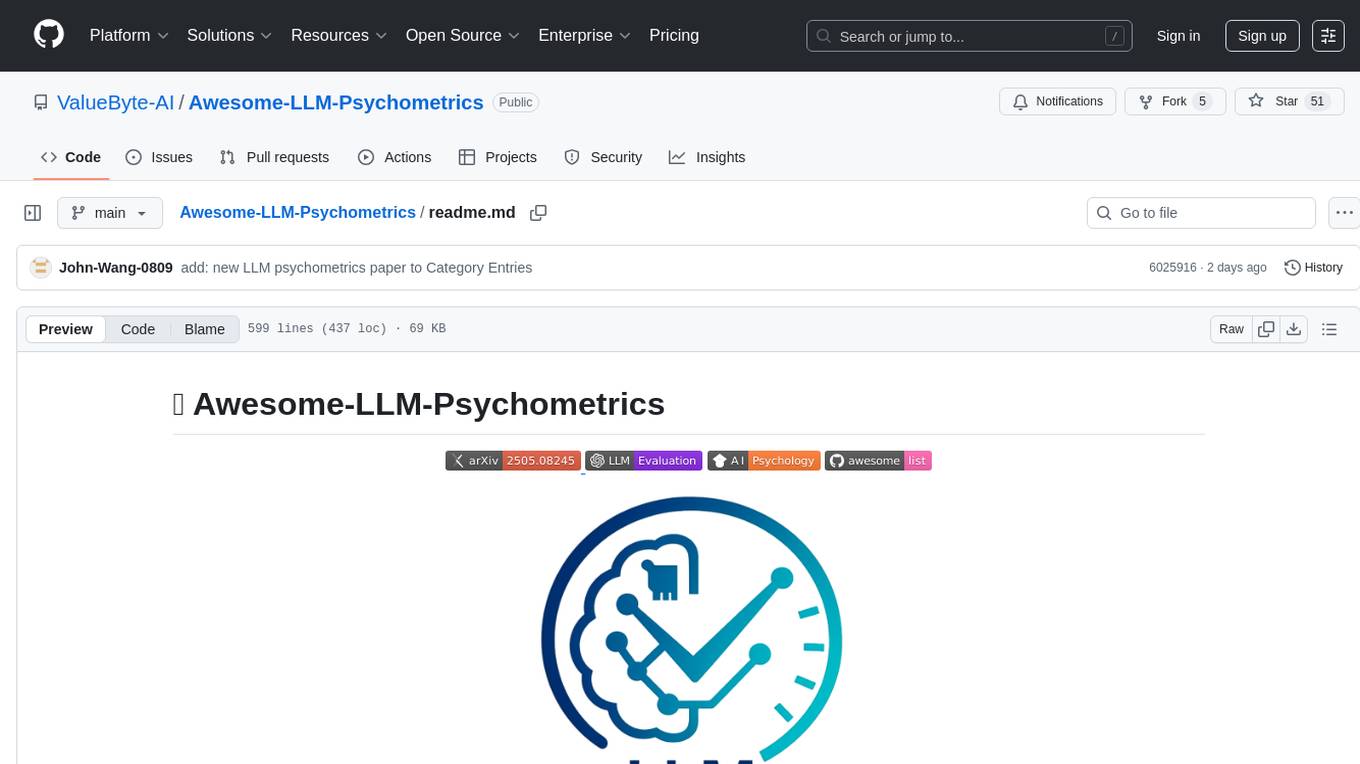Open the Actions tab
1360x764 pixels.
point(395,157)
